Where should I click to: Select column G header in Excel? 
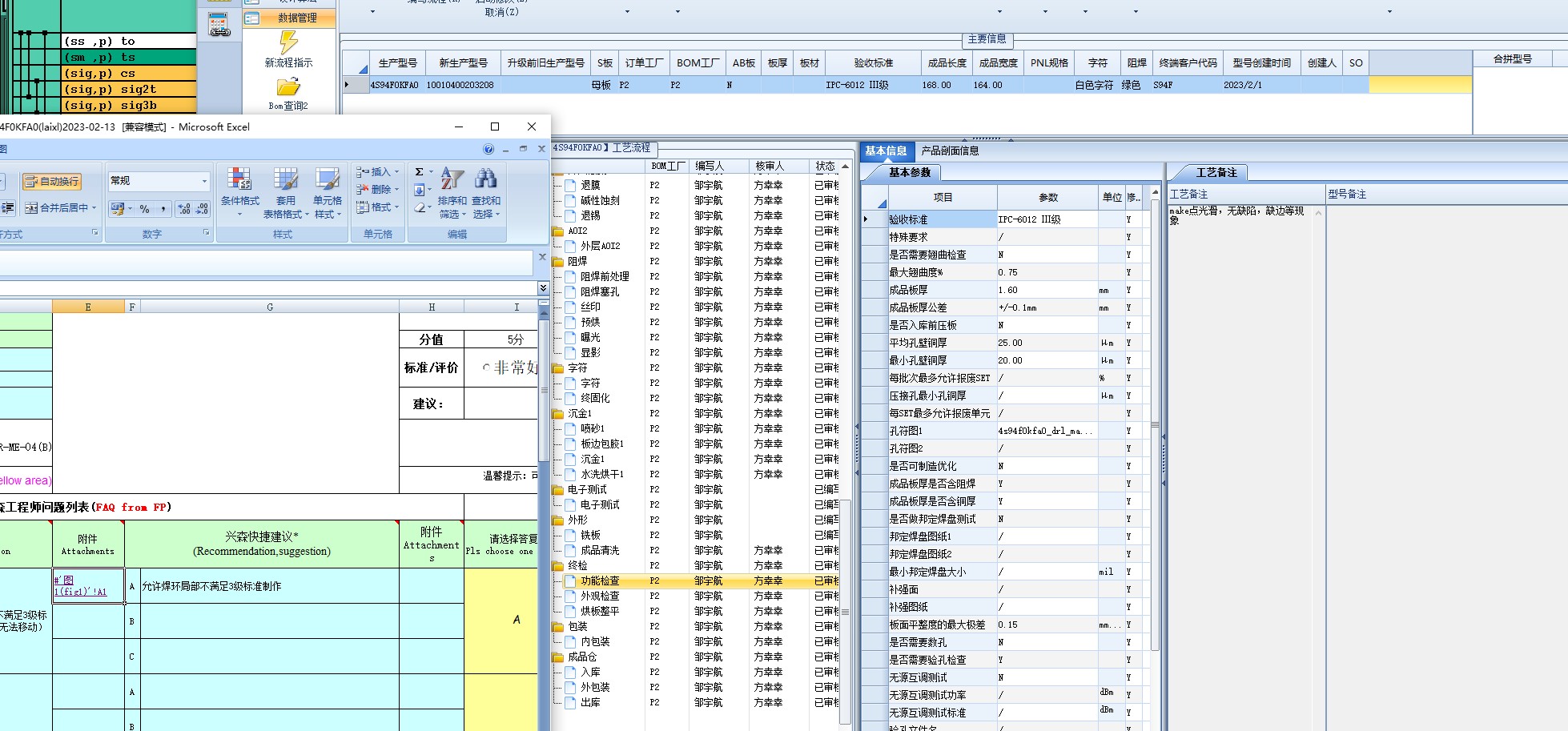pyautogui.click(x=270, y=307)
